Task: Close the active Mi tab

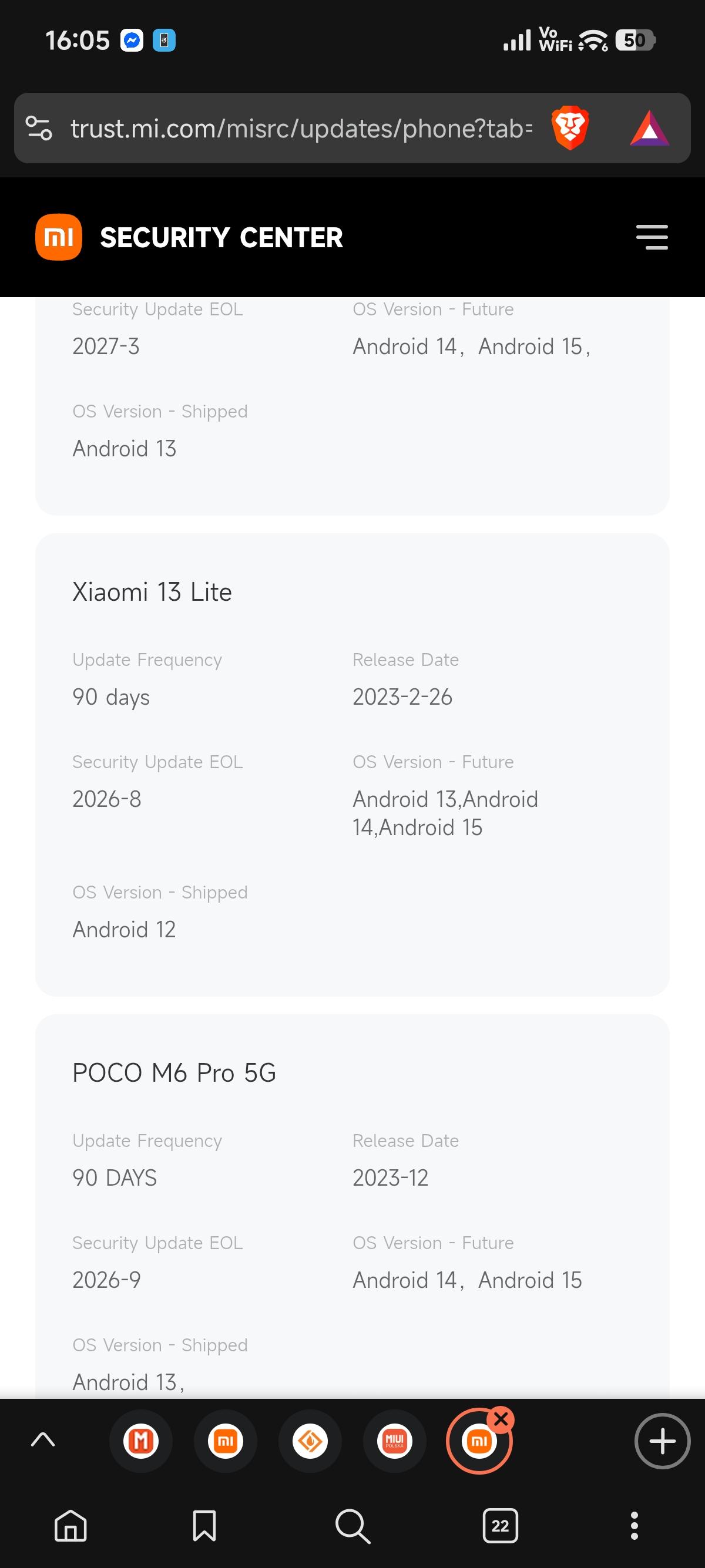Action: click(501, 1419)
